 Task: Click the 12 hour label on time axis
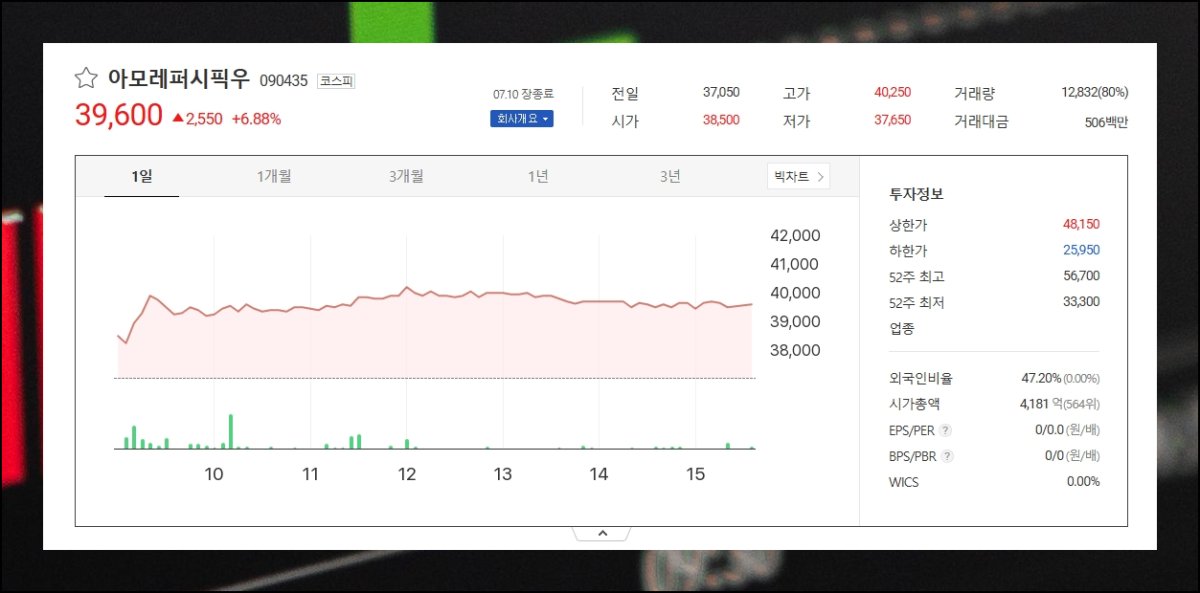[407, 474]
